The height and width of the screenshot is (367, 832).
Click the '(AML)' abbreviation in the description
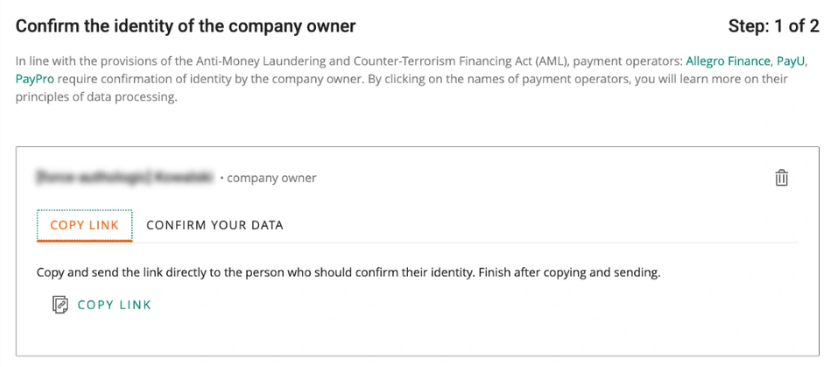coord(552,61)
